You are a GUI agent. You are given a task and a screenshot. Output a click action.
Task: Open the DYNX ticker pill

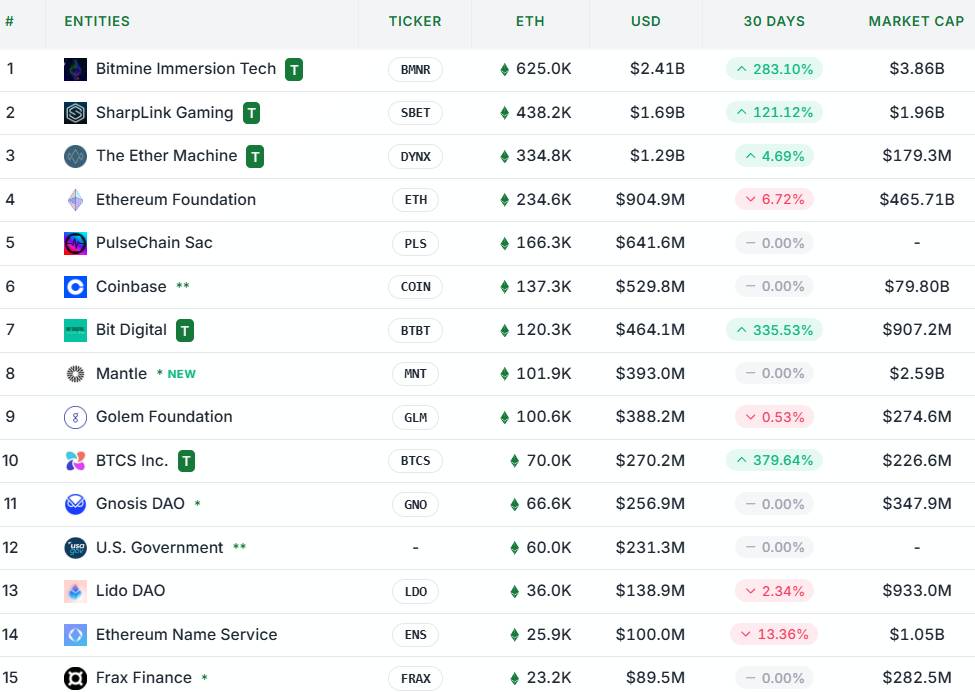pyautogui.click(x=415, y=157)
